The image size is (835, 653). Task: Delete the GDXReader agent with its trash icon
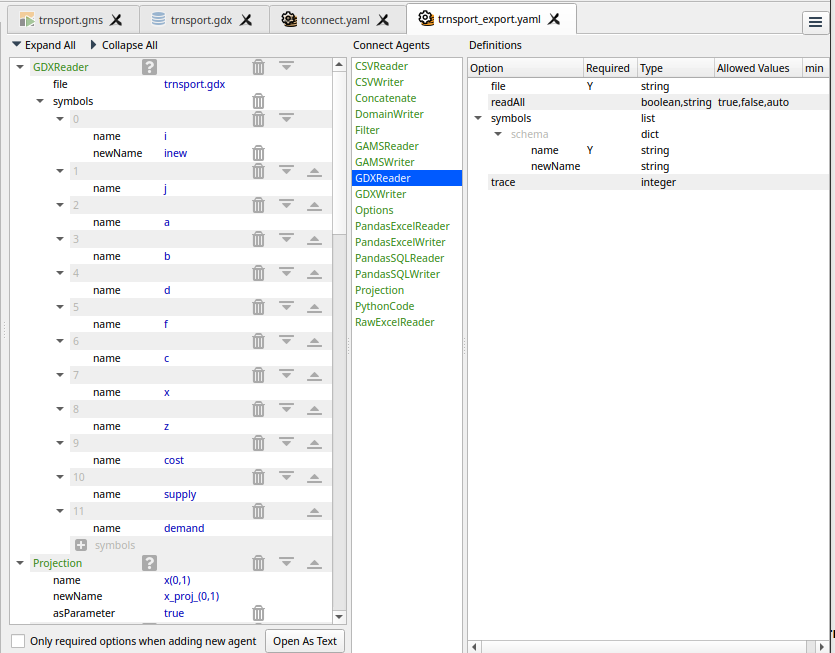[x=258, y=67]
